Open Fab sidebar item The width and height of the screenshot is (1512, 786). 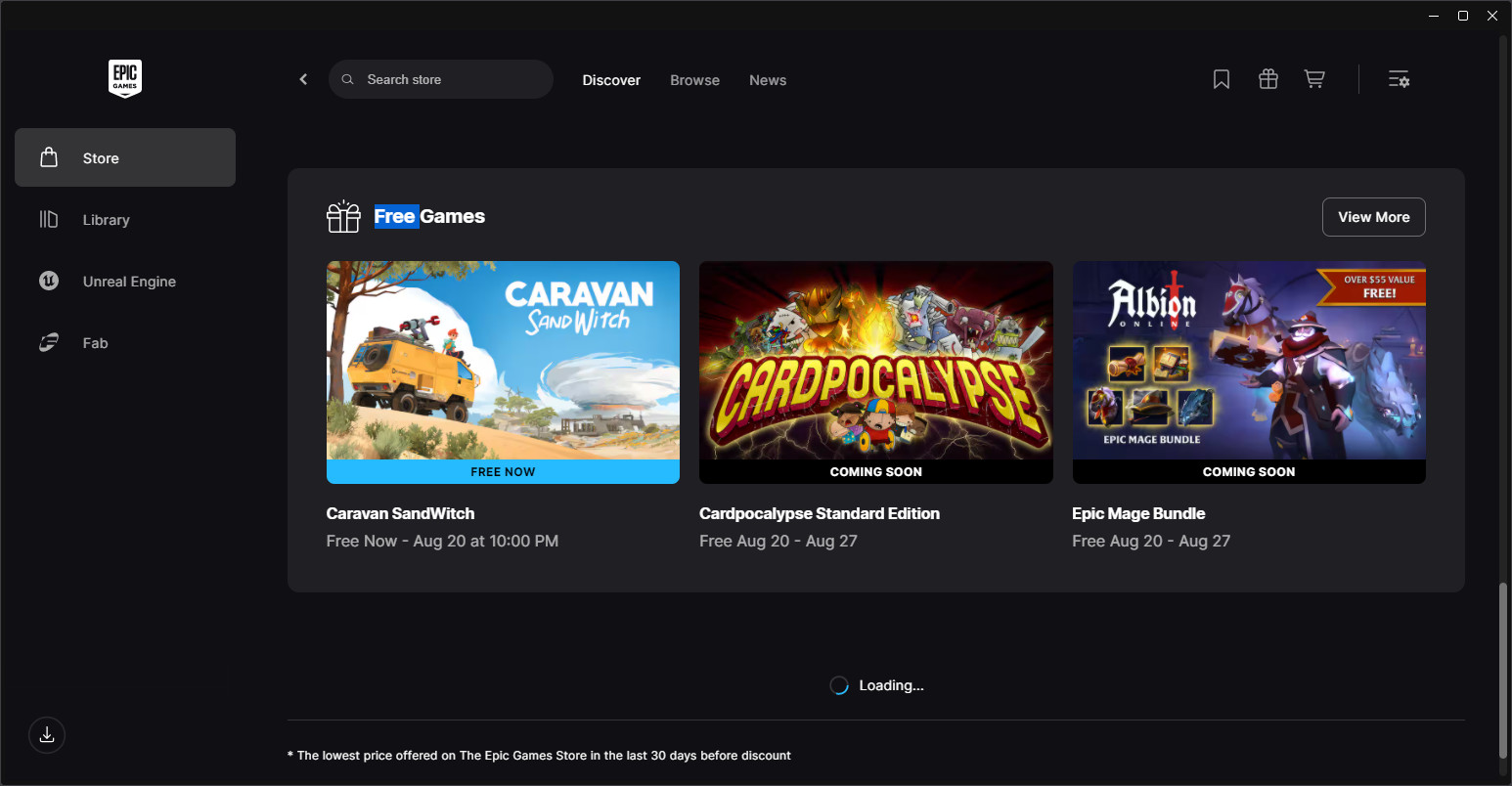[125, 342]
